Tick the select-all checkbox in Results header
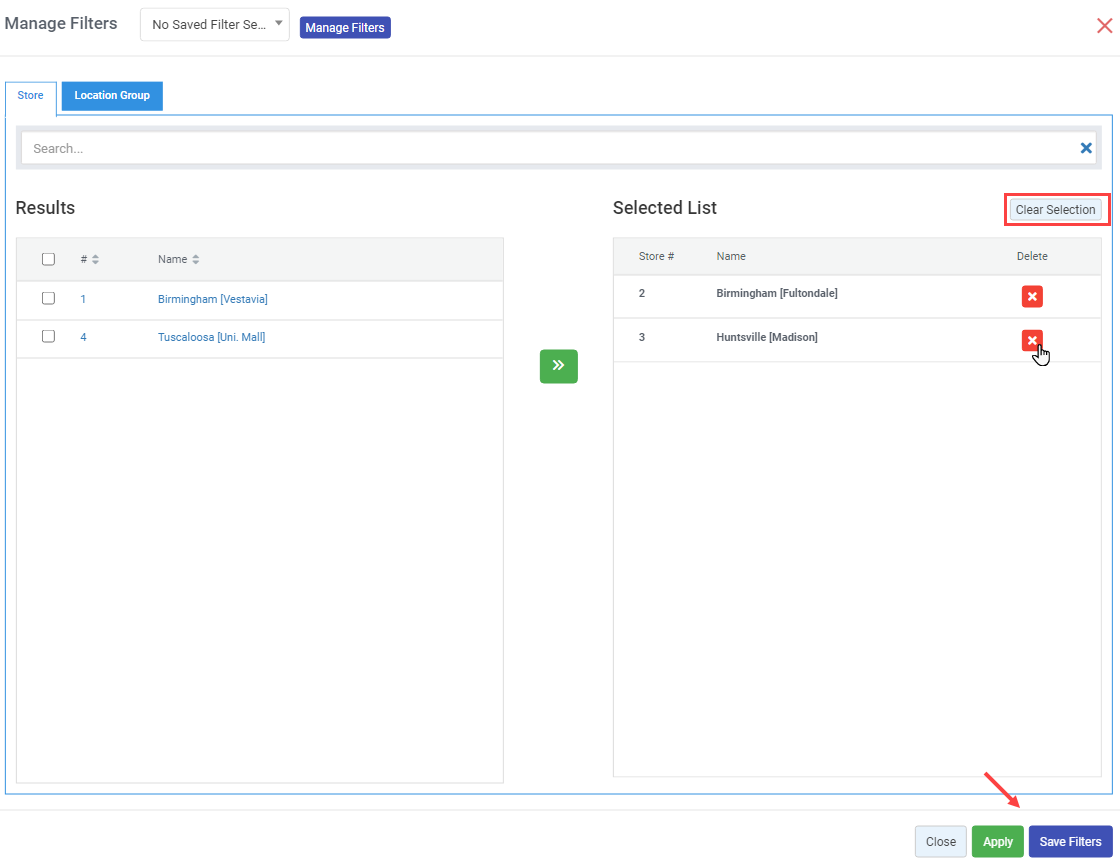Image resolution: width=1120 pixels, height=867 pixels. point(49,259)
